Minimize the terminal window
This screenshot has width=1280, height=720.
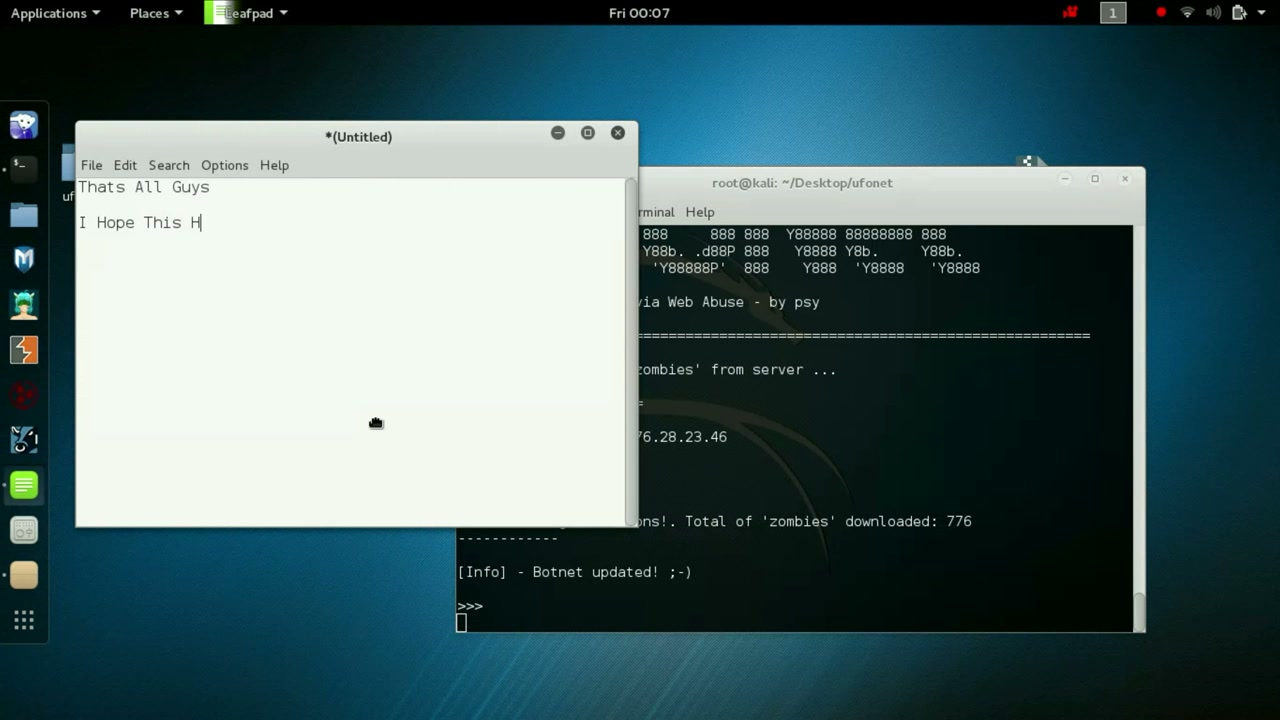coord(1065,179)
